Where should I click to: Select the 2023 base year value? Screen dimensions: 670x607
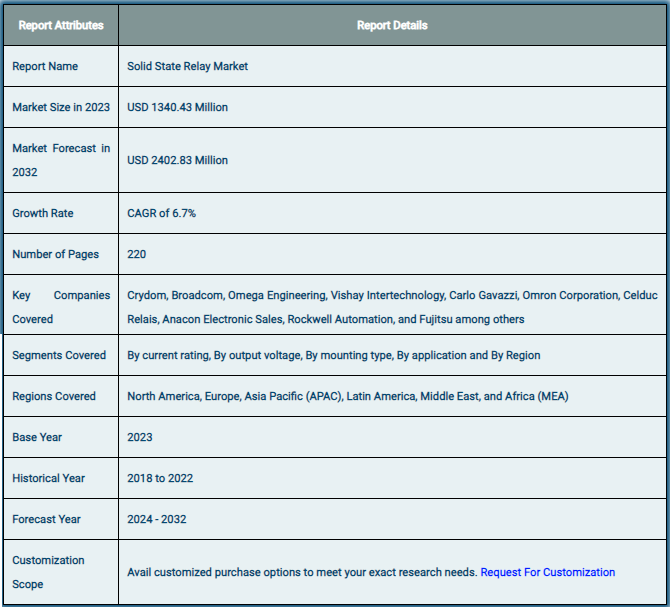tap(140, 437)
